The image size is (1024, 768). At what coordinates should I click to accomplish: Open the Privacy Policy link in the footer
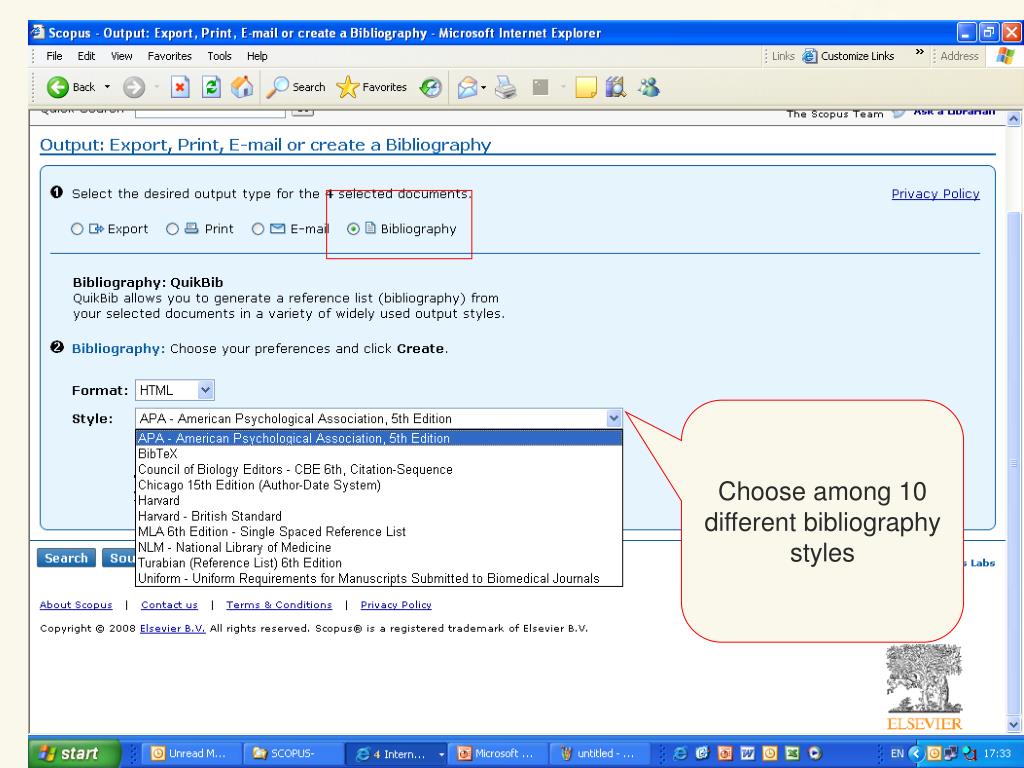pyautogui.click(x=396, y=605)
